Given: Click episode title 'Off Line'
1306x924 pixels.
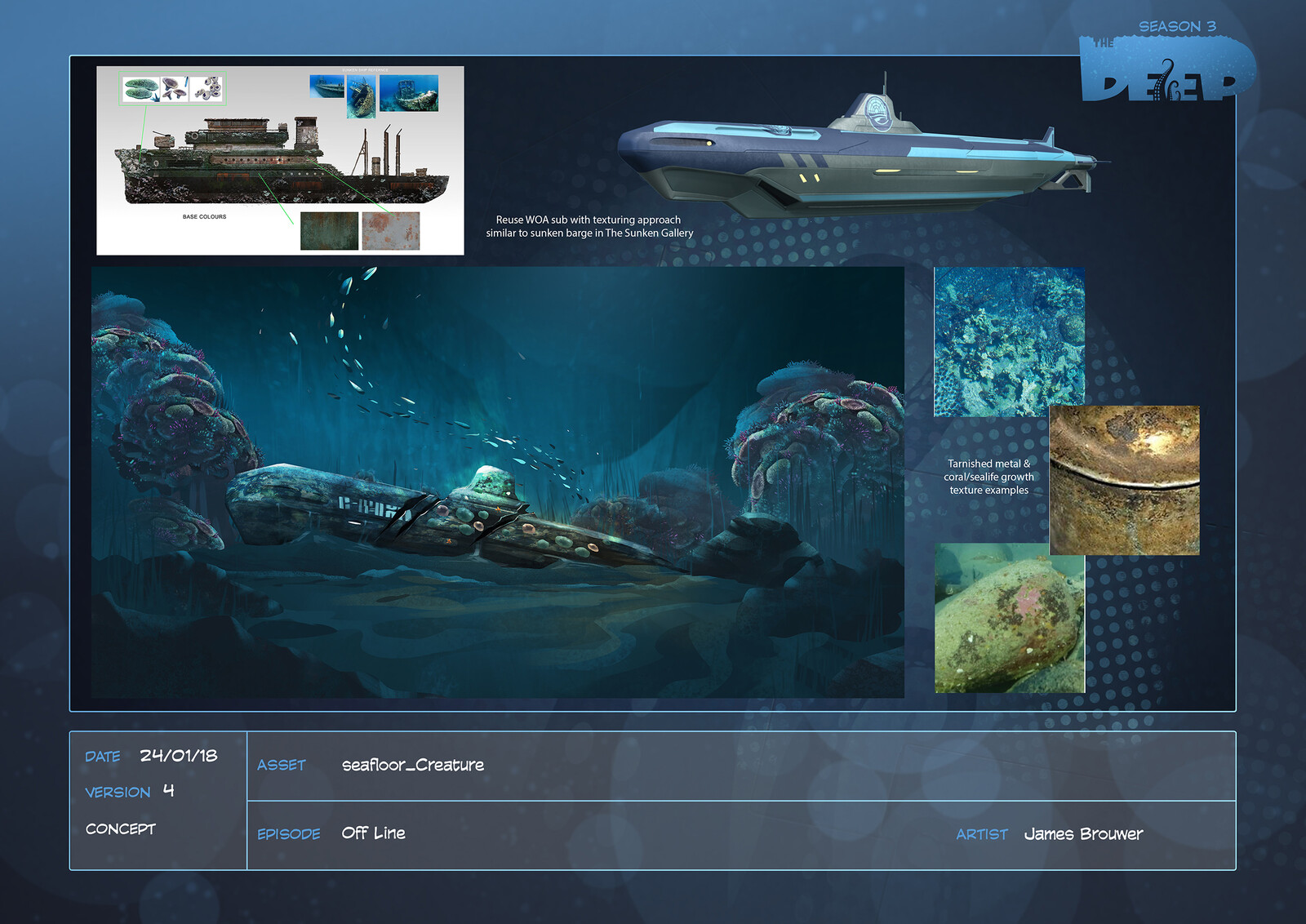Looking at the screenshot, I should click(x=374, y=833).
